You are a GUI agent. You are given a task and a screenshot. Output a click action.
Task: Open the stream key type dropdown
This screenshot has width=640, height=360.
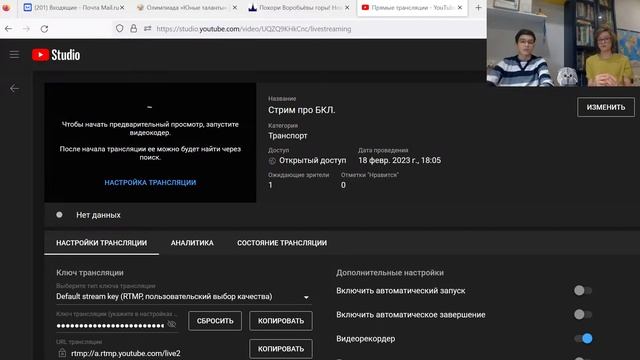184,297
